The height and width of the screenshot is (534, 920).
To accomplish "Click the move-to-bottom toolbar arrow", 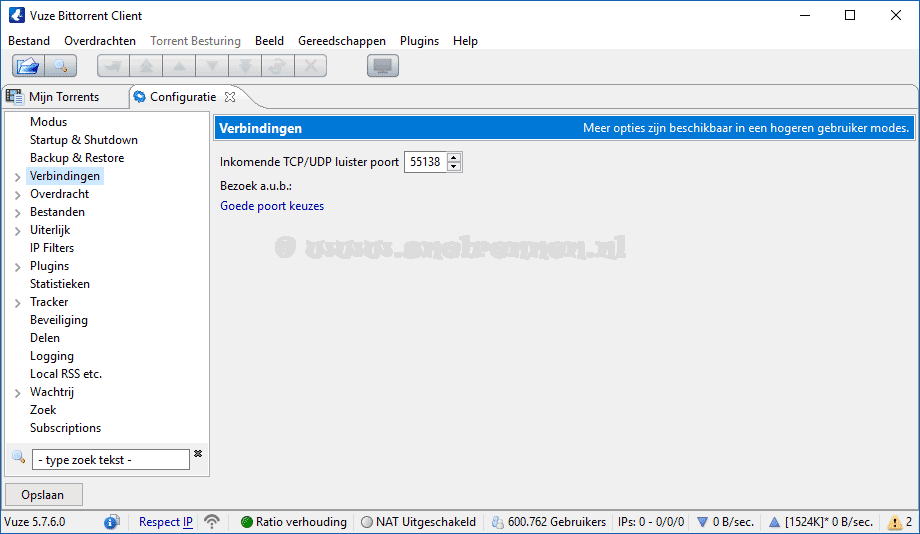I will (x=245, y=66).
